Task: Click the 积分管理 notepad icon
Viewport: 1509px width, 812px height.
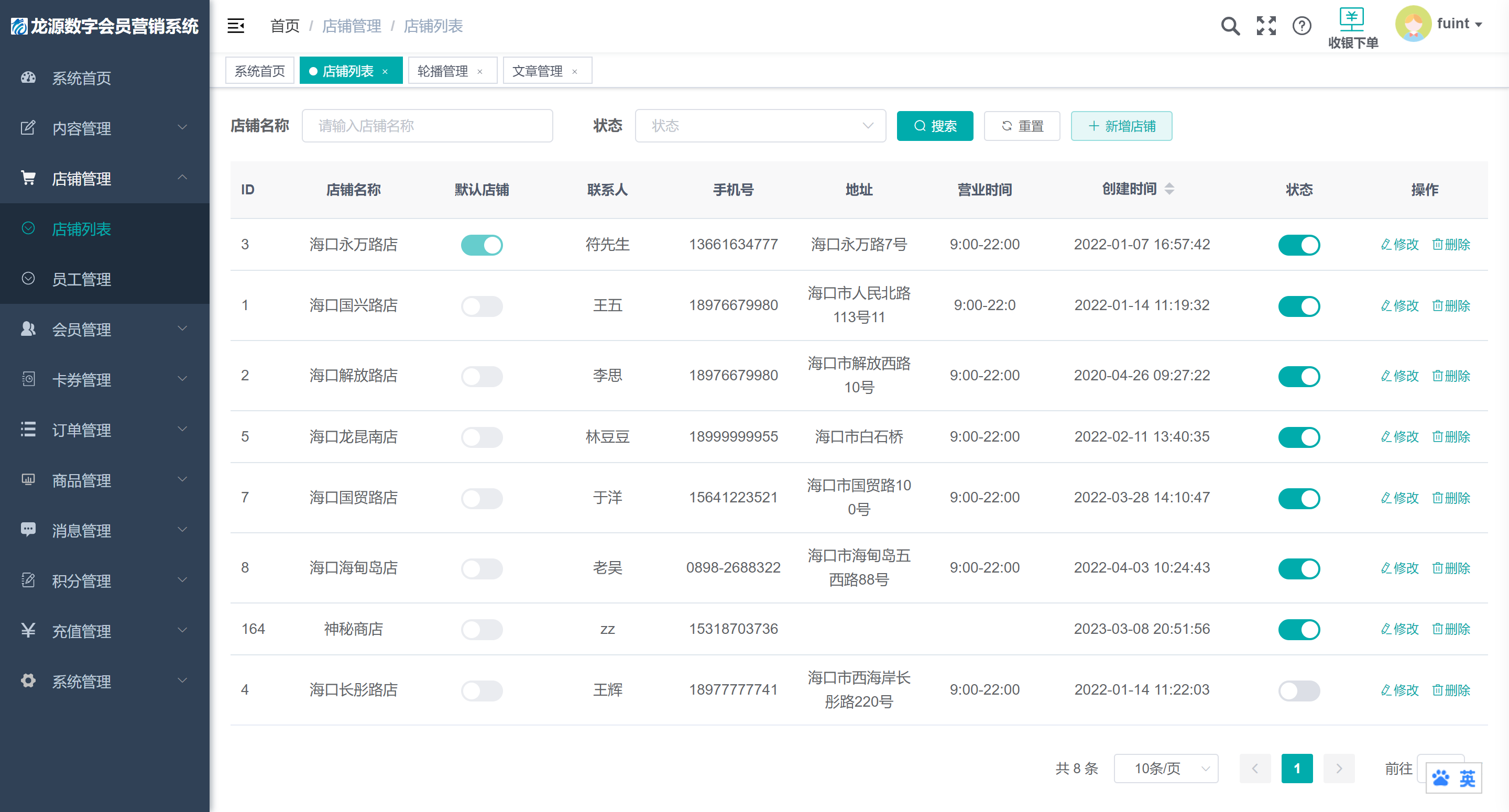Action: point(28,580)
